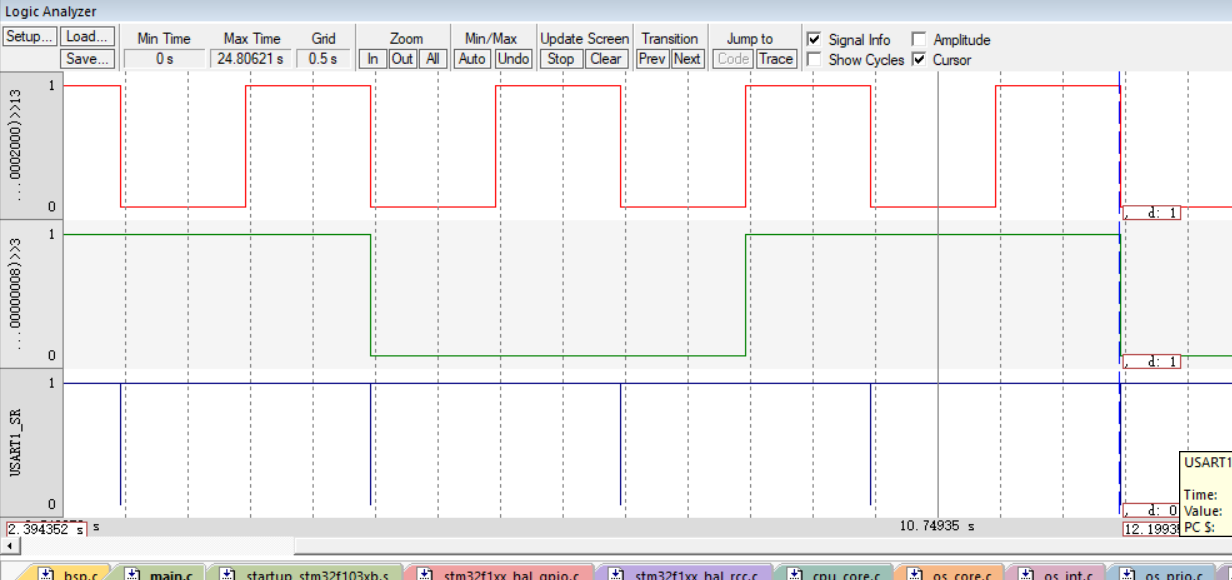Enable the Amplitude checkbox
Image resolution: width=1232 pixels, height=580 pixels.
(x=919, y=40)
